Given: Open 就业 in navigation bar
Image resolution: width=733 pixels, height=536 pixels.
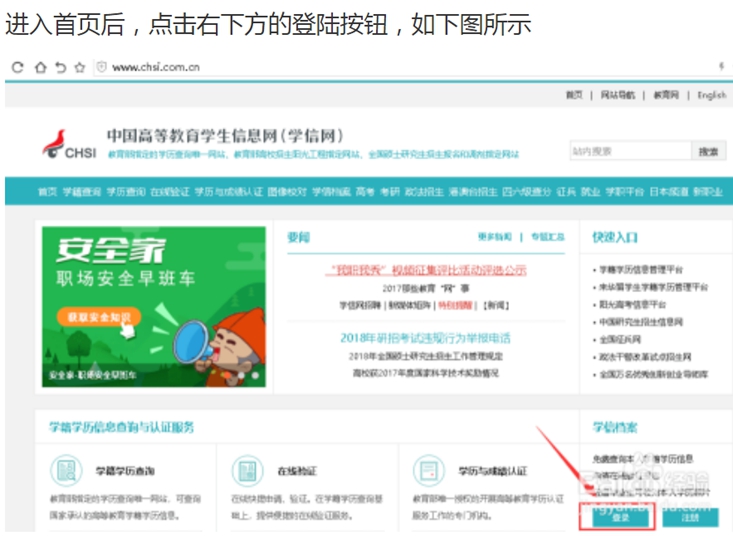Looking at the screenshot, I should pyautogui.click(x=590, y=192).
